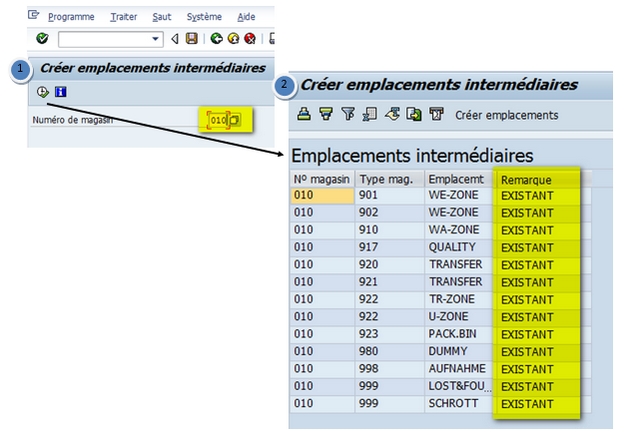Open the Traiter menu
Viewport: 640px width, 438px height.
[x=124, y=17]
